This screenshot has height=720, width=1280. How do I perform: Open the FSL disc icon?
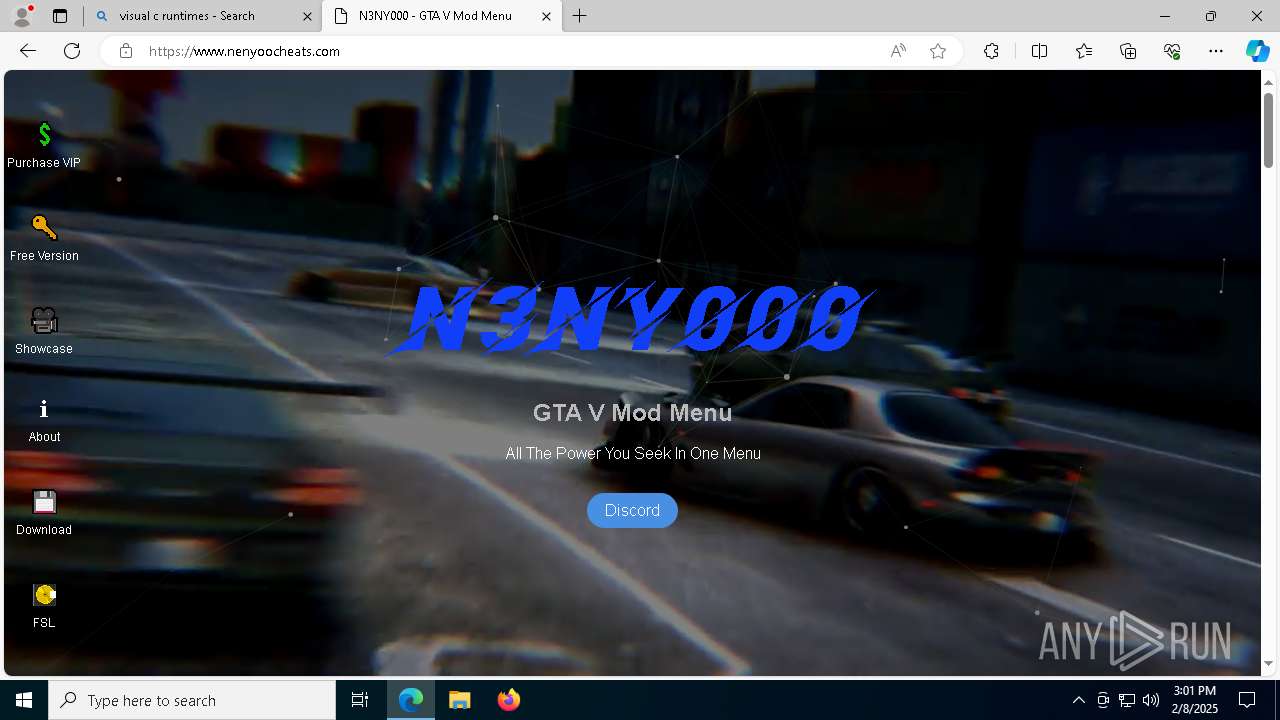pyautogui.click(x=44, y=595)
